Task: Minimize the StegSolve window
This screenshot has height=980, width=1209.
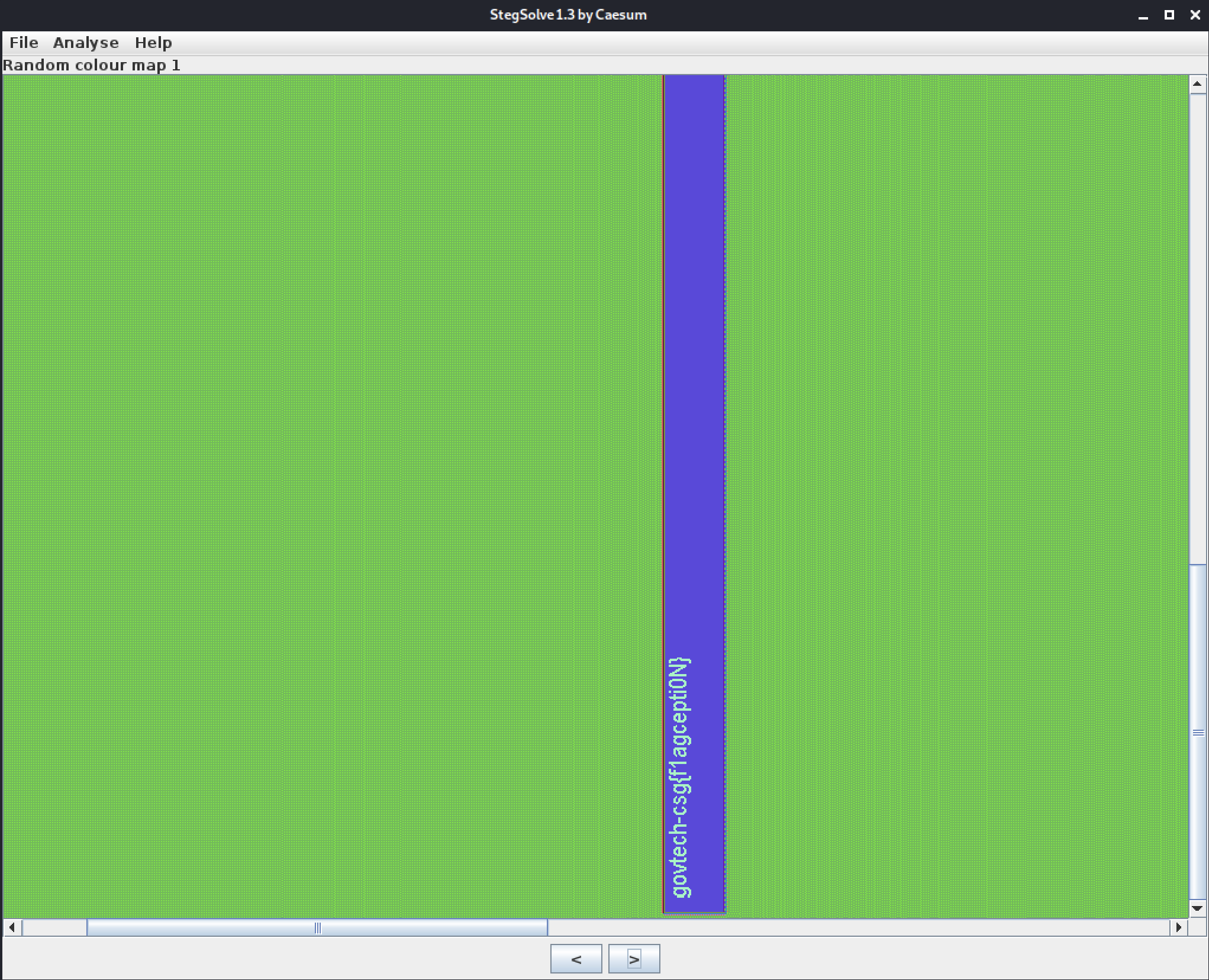Action: (x=1143, y=15)
